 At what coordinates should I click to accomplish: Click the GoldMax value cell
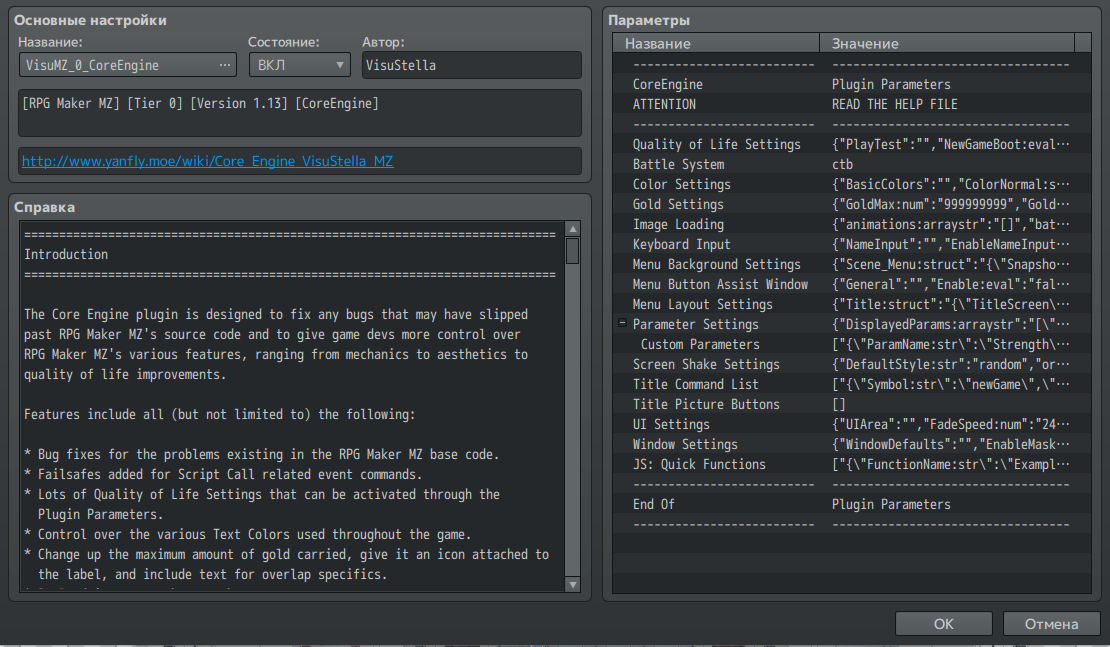click(x=950, y=204)
